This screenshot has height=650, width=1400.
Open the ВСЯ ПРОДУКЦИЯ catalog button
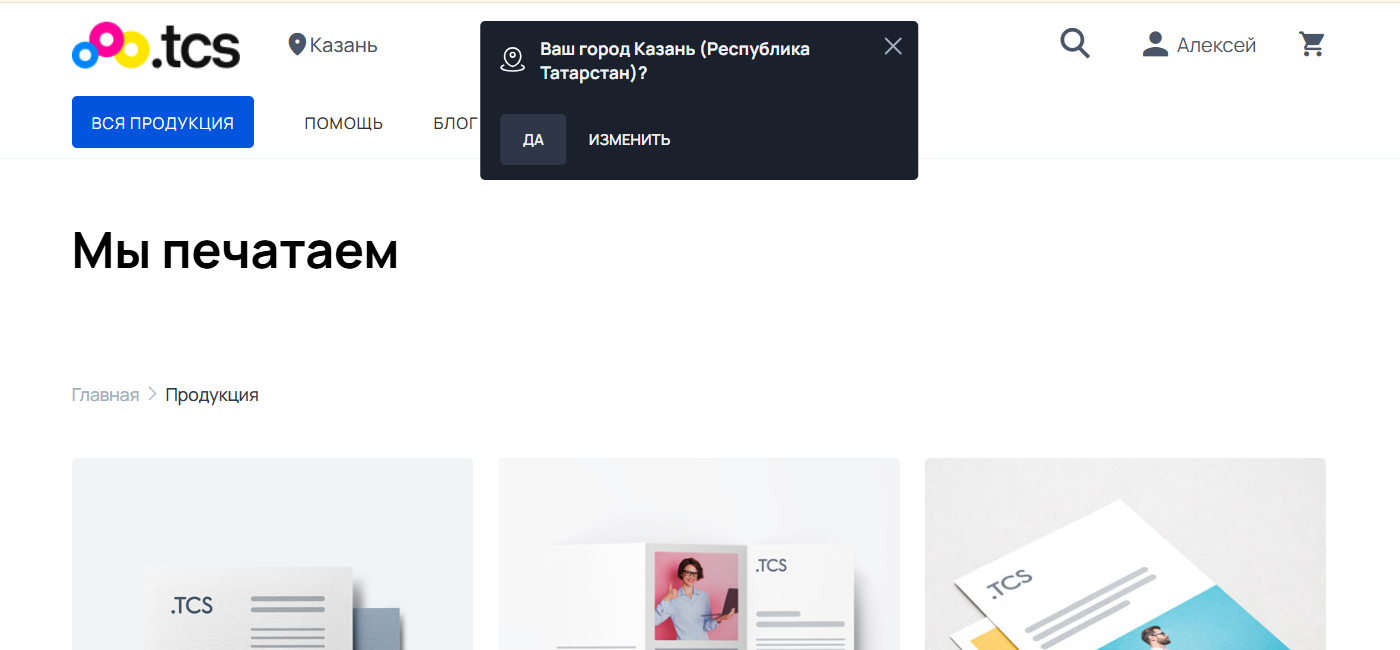click(163, 122)
